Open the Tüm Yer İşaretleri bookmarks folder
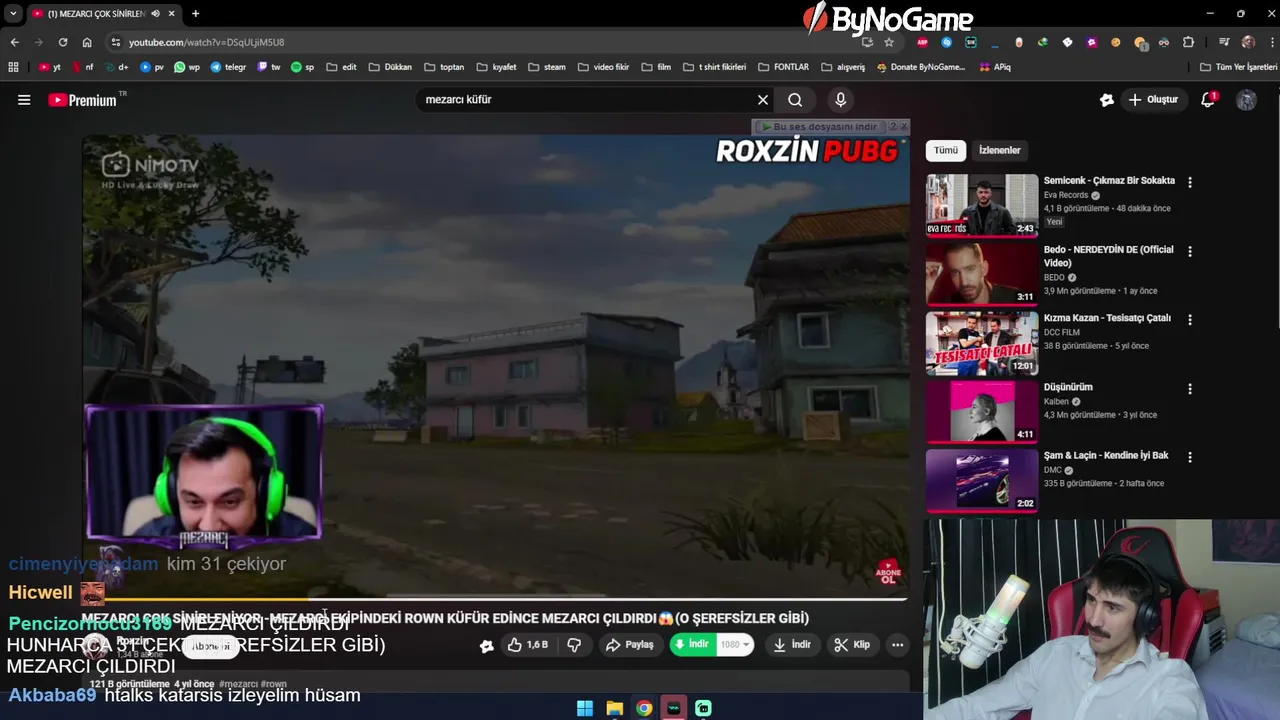The height and width of the screenshot is (720, 1280). pos(1238,67)
